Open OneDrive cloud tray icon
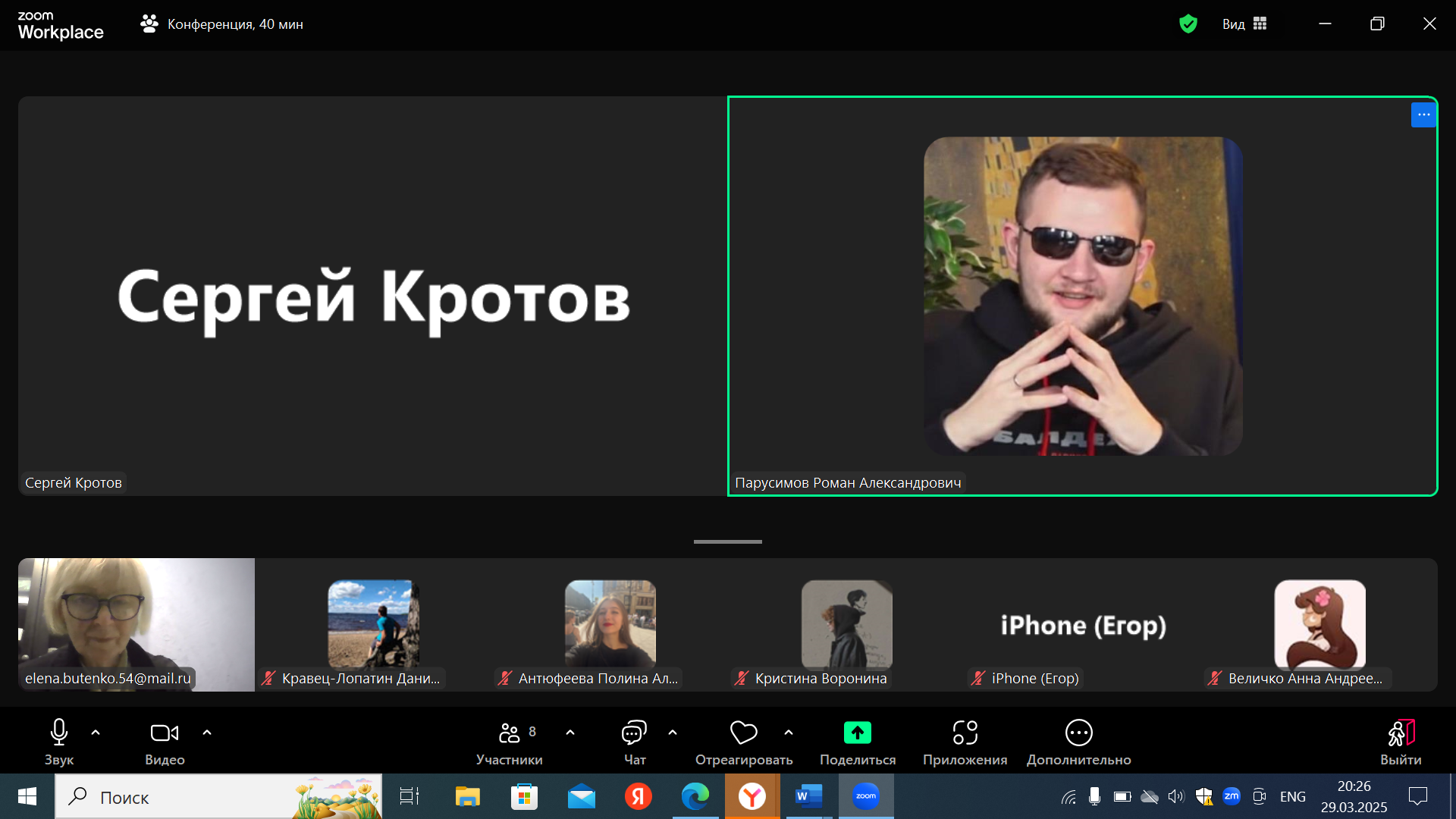The width and height of the screenshot is (1456, 819). [1150, 796]
